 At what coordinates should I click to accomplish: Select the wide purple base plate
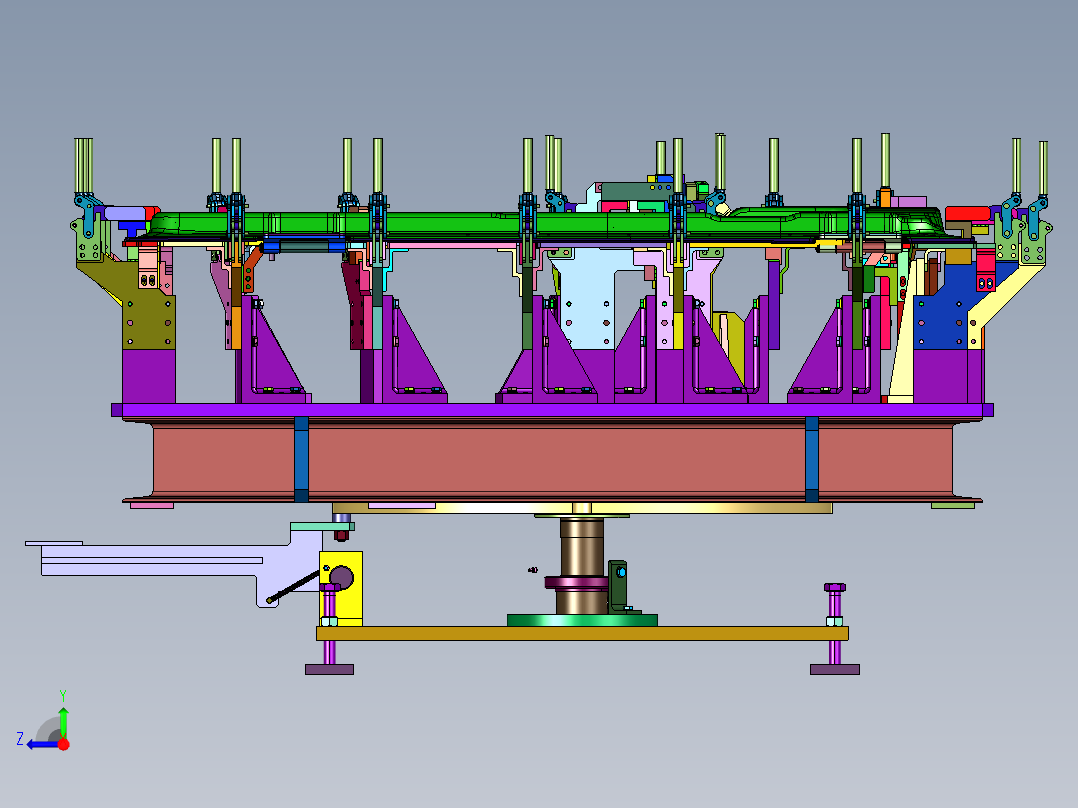point(552,410)
